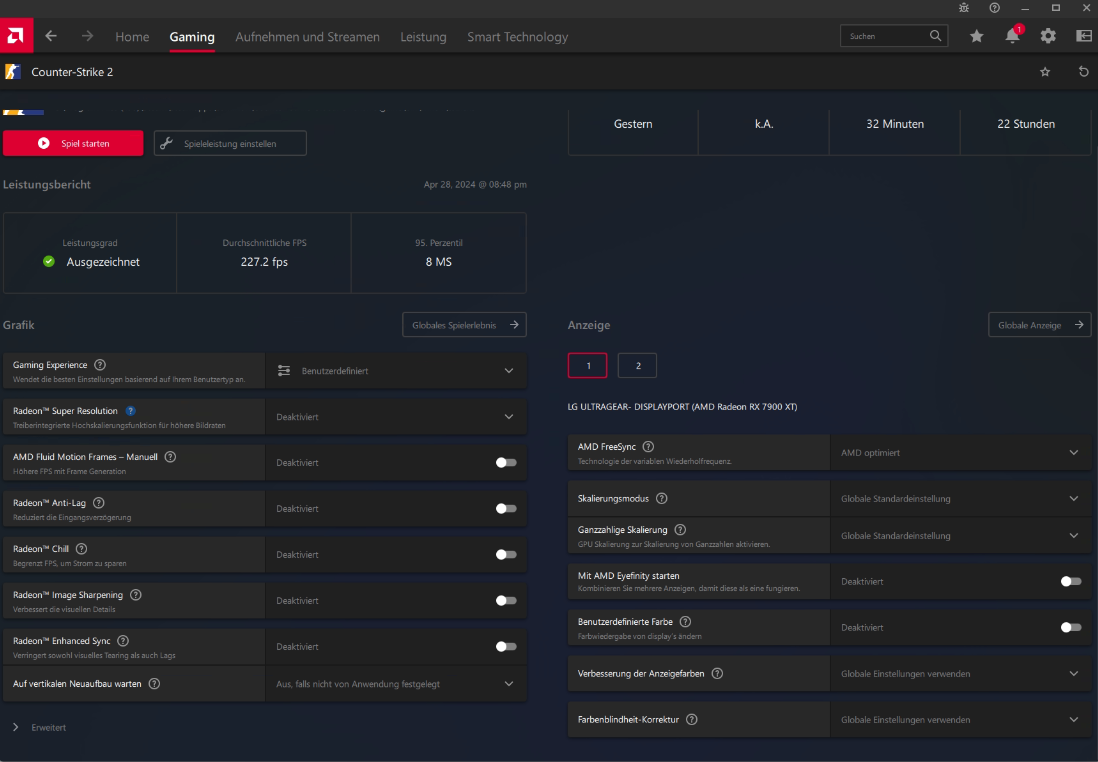
Task: Show AMD Fluid Motion Frames help icon
Action: (x=170, y=457)
